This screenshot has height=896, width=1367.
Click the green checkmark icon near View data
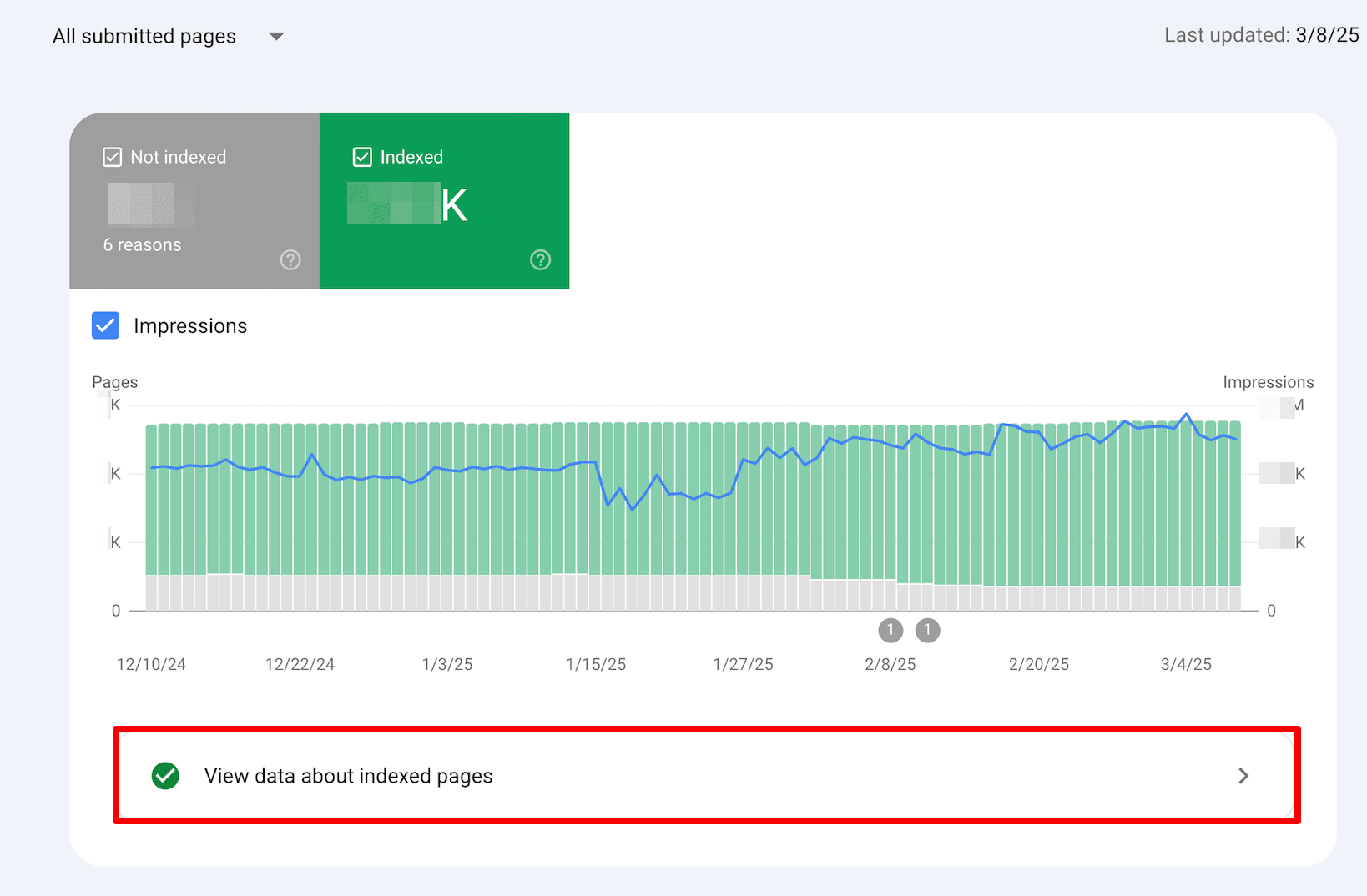(x=165, y=776)
